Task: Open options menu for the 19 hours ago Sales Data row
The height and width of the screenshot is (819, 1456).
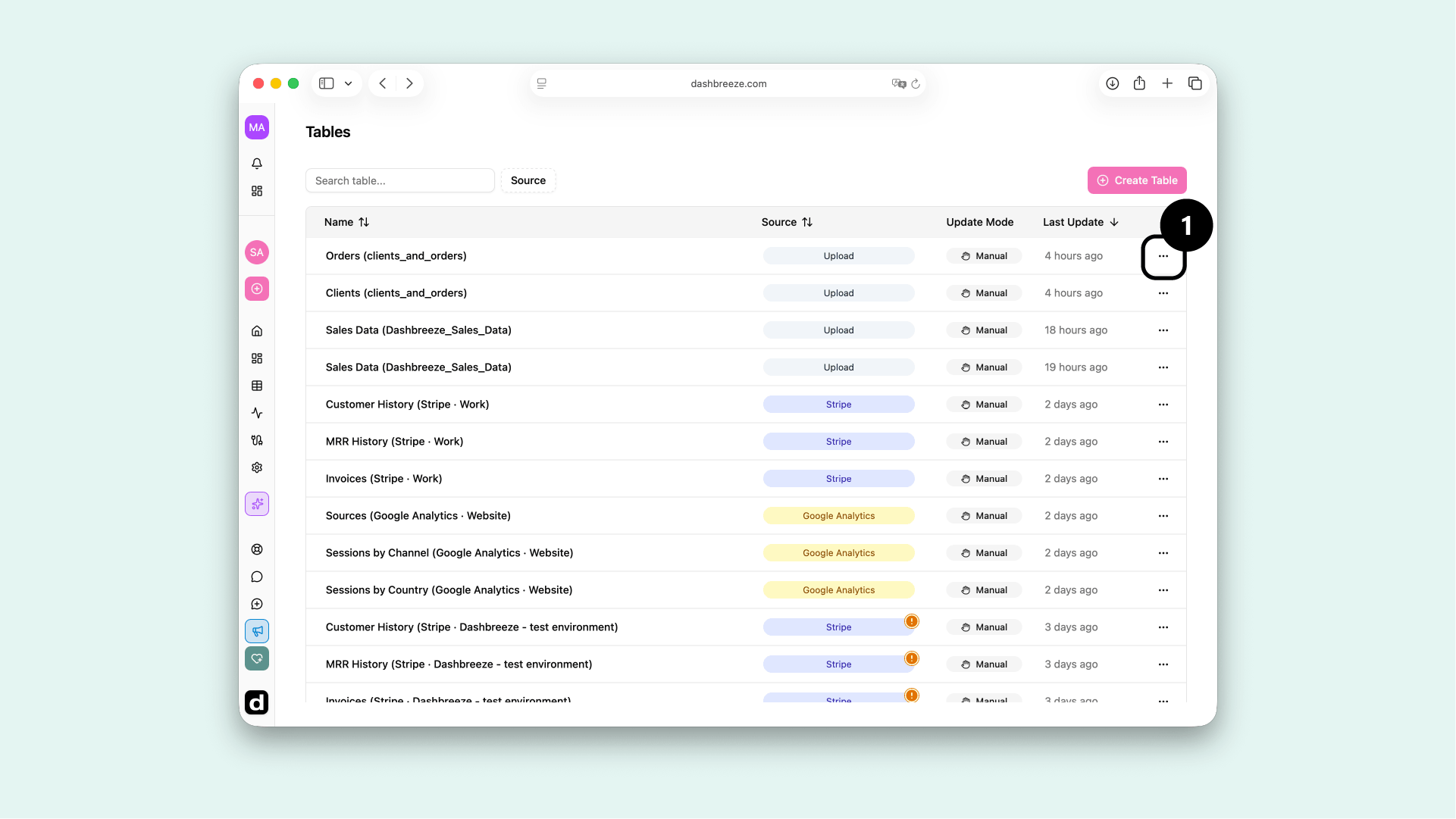Action: tap(1163, 367)
